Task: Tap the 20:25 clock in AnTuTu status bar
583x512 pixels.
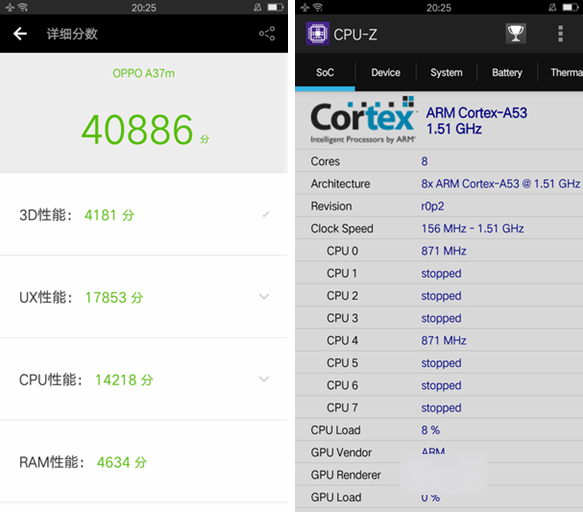Action: tap(144, 7)
